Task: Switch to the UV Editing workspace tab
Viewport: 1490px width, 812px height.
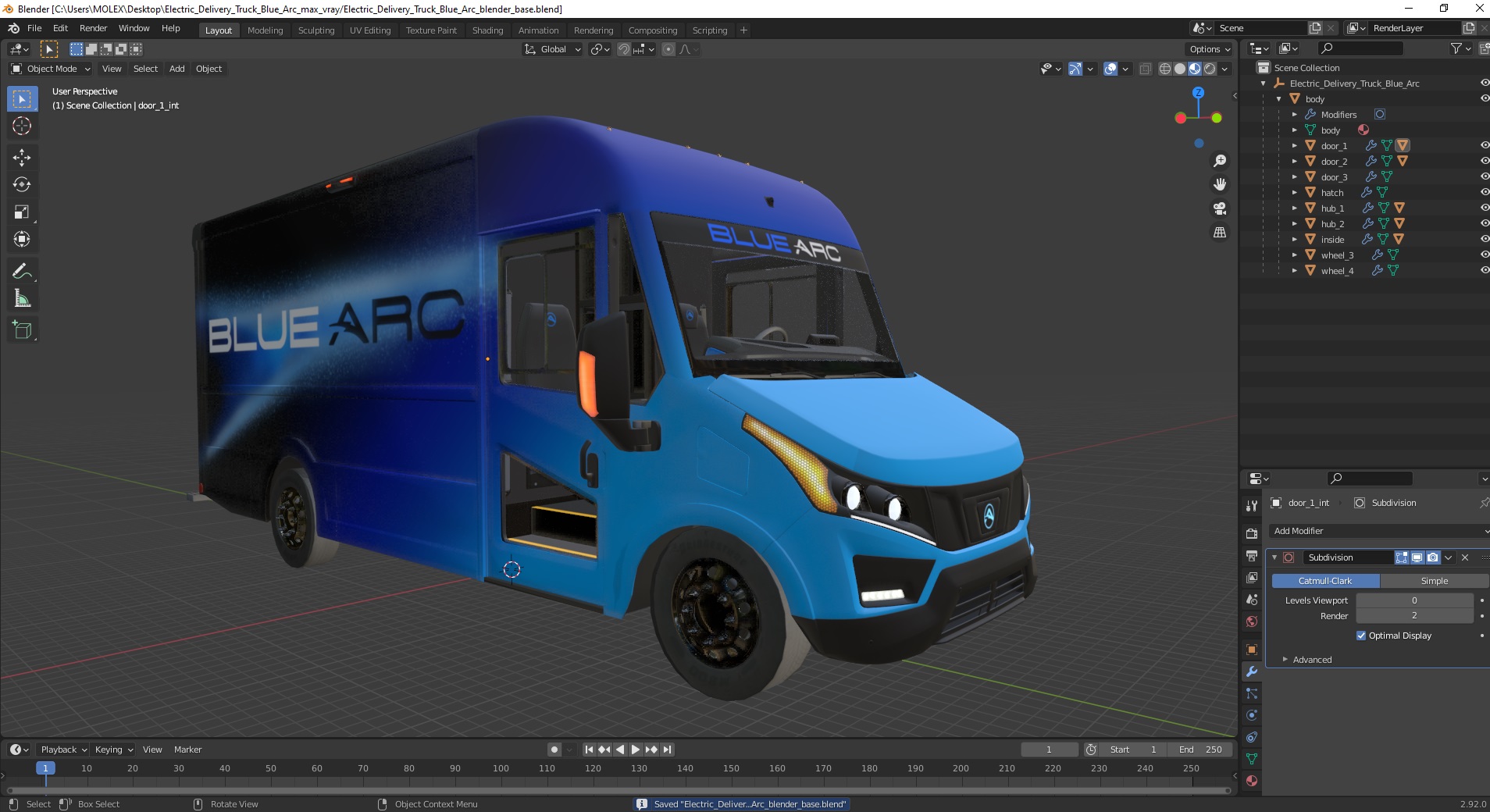Action: coord(370,30)
